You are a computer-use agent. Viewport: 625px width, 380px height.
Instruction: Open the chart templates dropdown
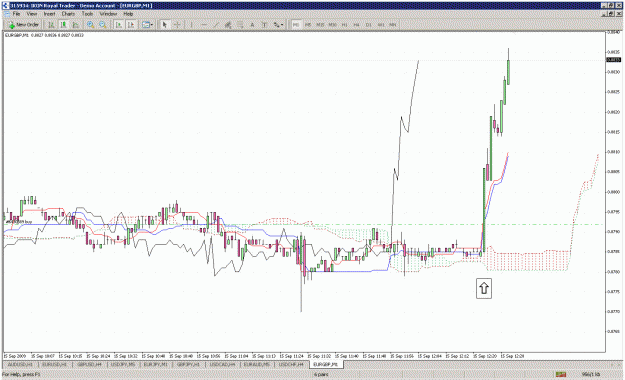click(x=147, y=25)
